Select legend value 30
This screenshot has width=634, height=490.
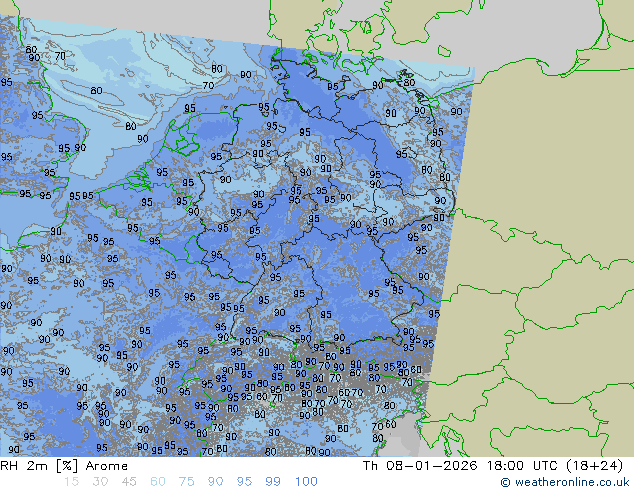[x=100, y=482]
